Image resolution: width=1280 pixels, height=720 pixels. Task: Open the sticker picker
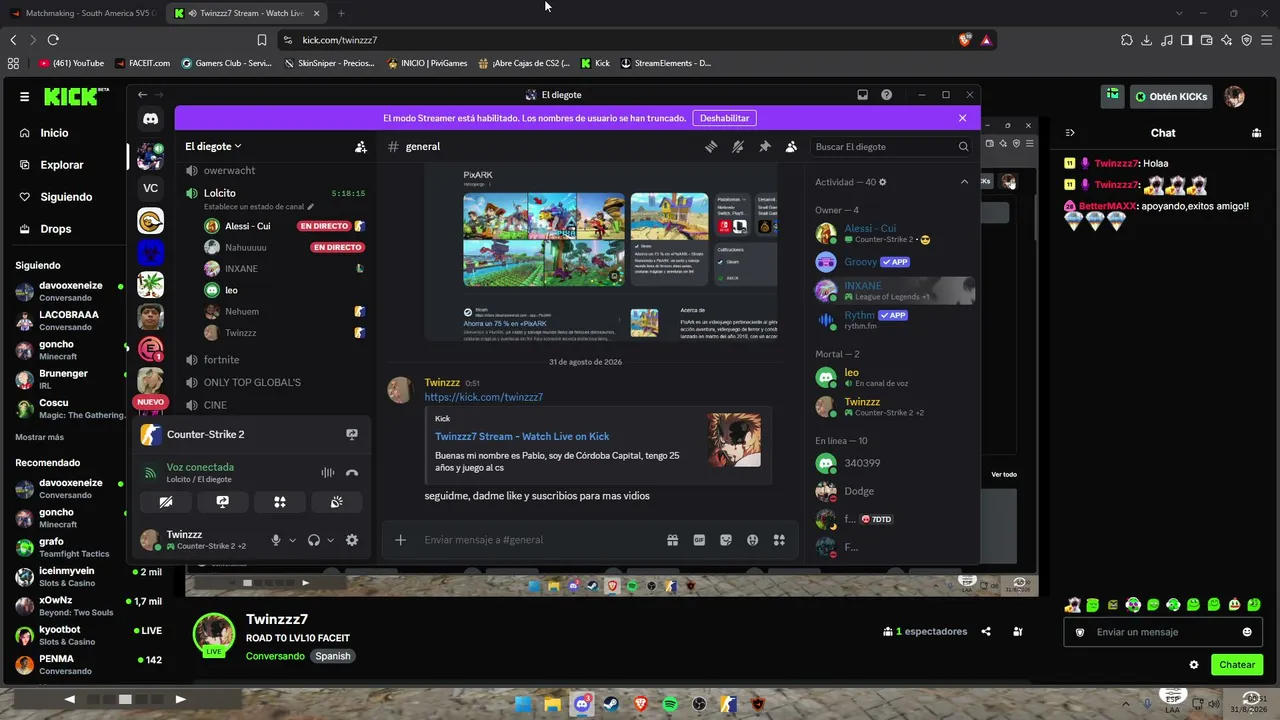click(726, 540)
